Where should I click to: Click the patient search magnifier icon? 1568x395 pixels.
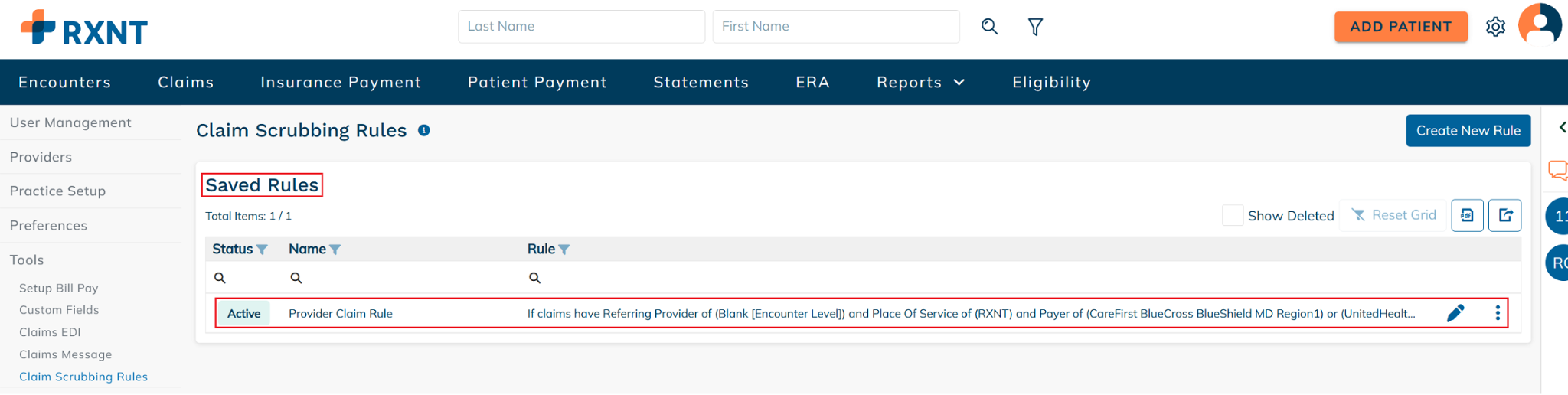tap(989, 27)
